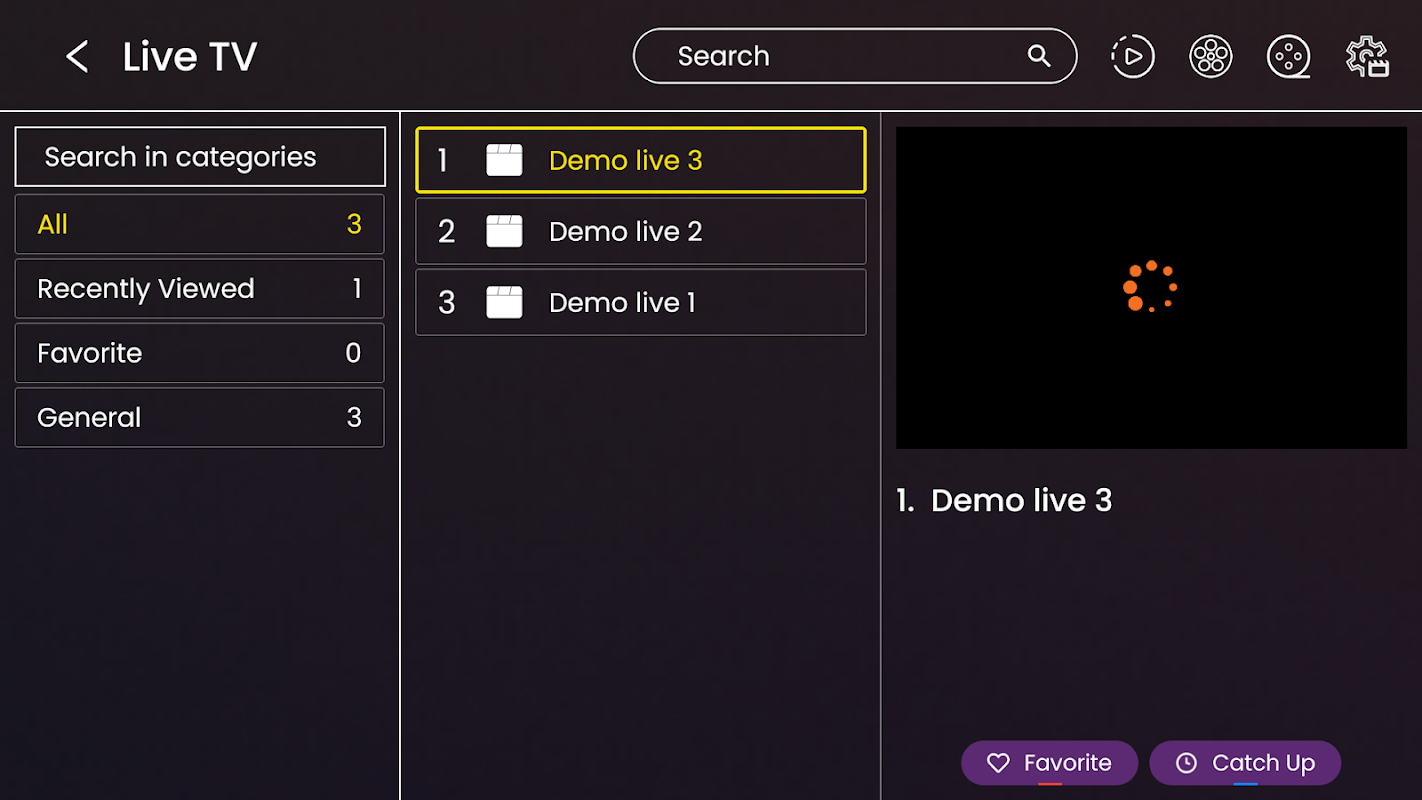Focus the top Search field
This screenshot has height=800, width=1422.
point(855,56)
